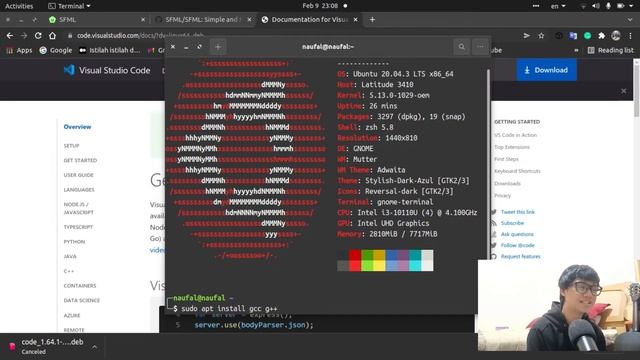The width and height of the screenshot is (640, 360).
Task: Expand download item chevron for code_1.64.1 deb
Action: tap(95, 347)
